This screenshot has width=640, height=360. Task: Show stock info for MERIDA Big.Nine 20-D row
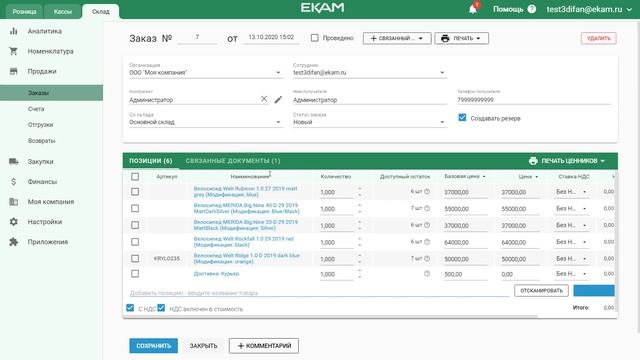coord(427,225)
